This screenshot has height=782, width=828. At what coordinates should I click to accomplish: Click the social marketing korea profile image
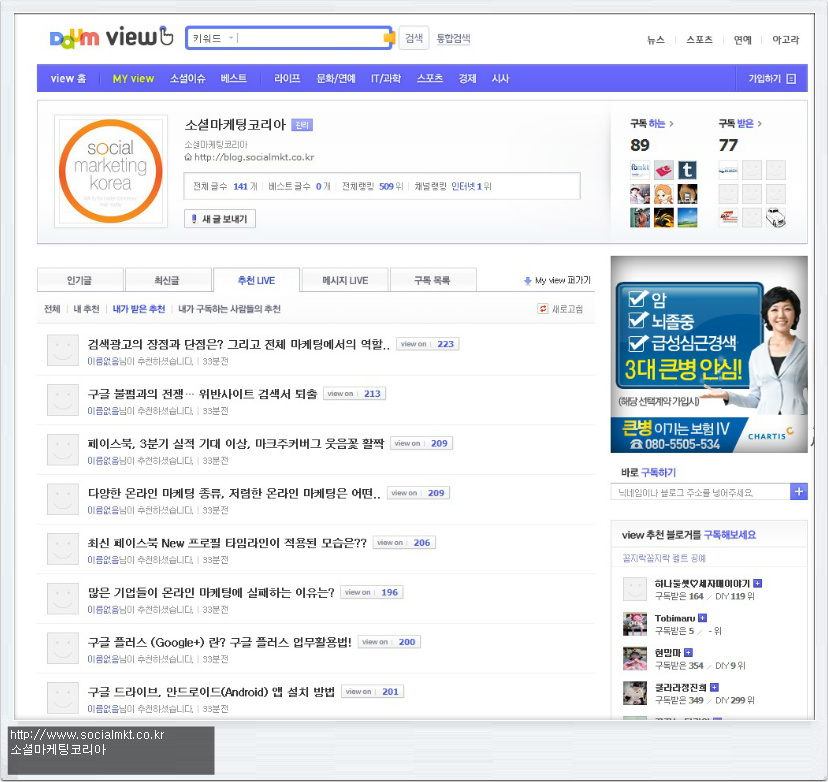[111, 171]
